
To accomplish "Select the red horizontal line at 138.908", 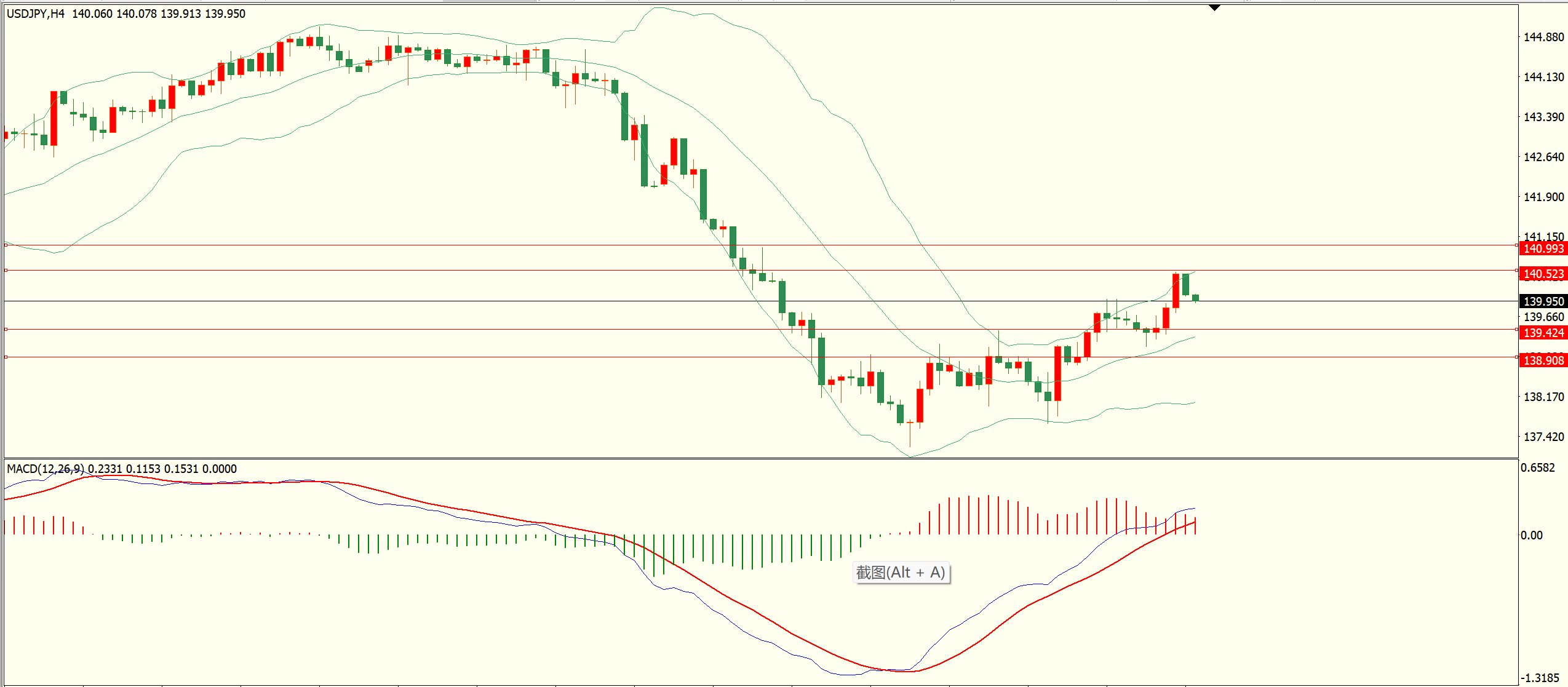I will pyautogui.click(x=761, y=357).
